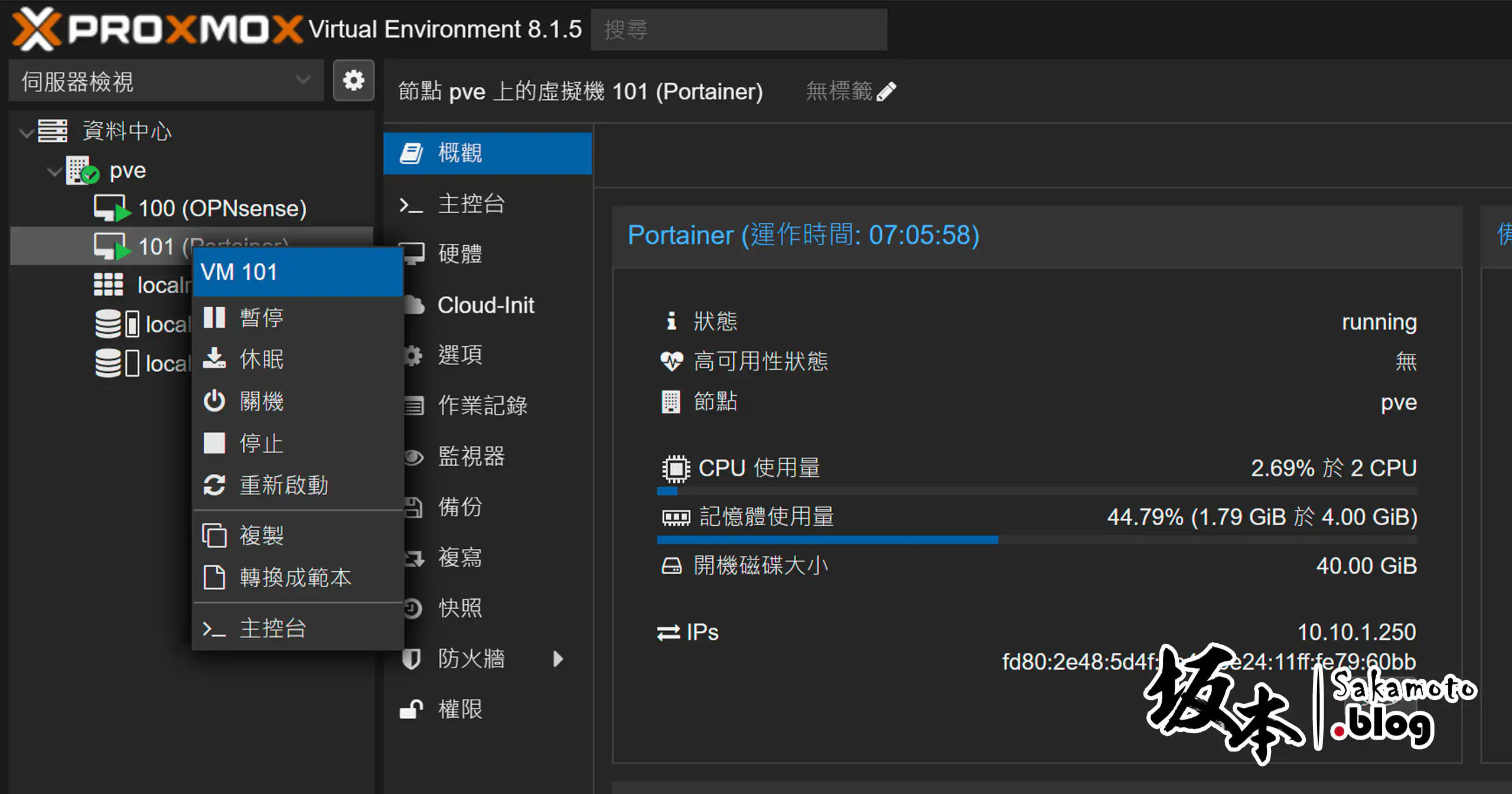Viewport: 1512px width, 794px height.
Task: Choose 主控台 from the VM 101 context menu
Action: (272, 628)
